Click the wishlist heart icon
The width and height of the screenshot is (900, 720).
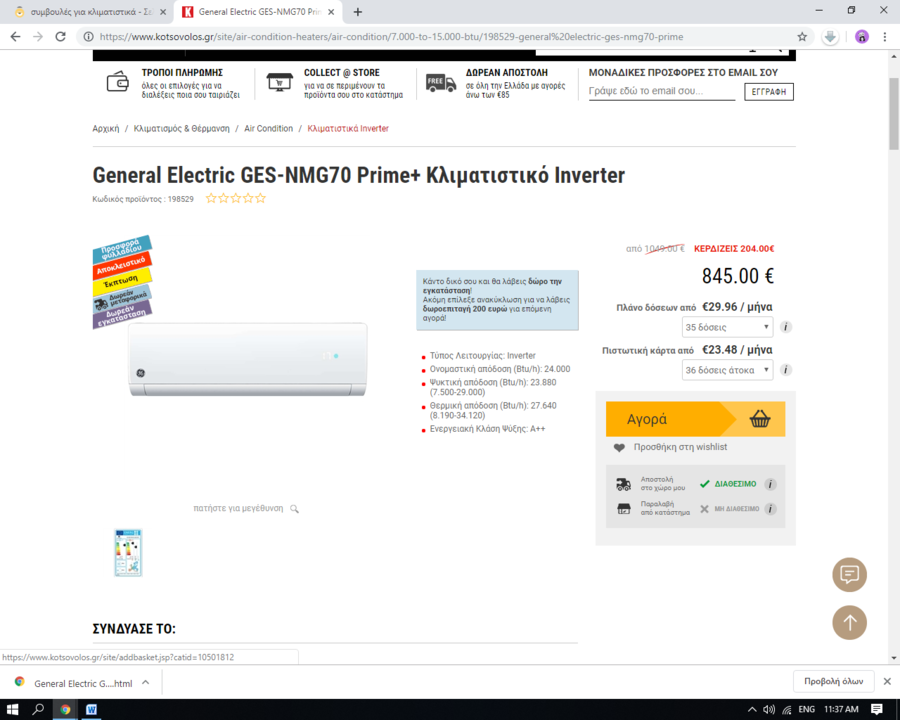(619, 448)
